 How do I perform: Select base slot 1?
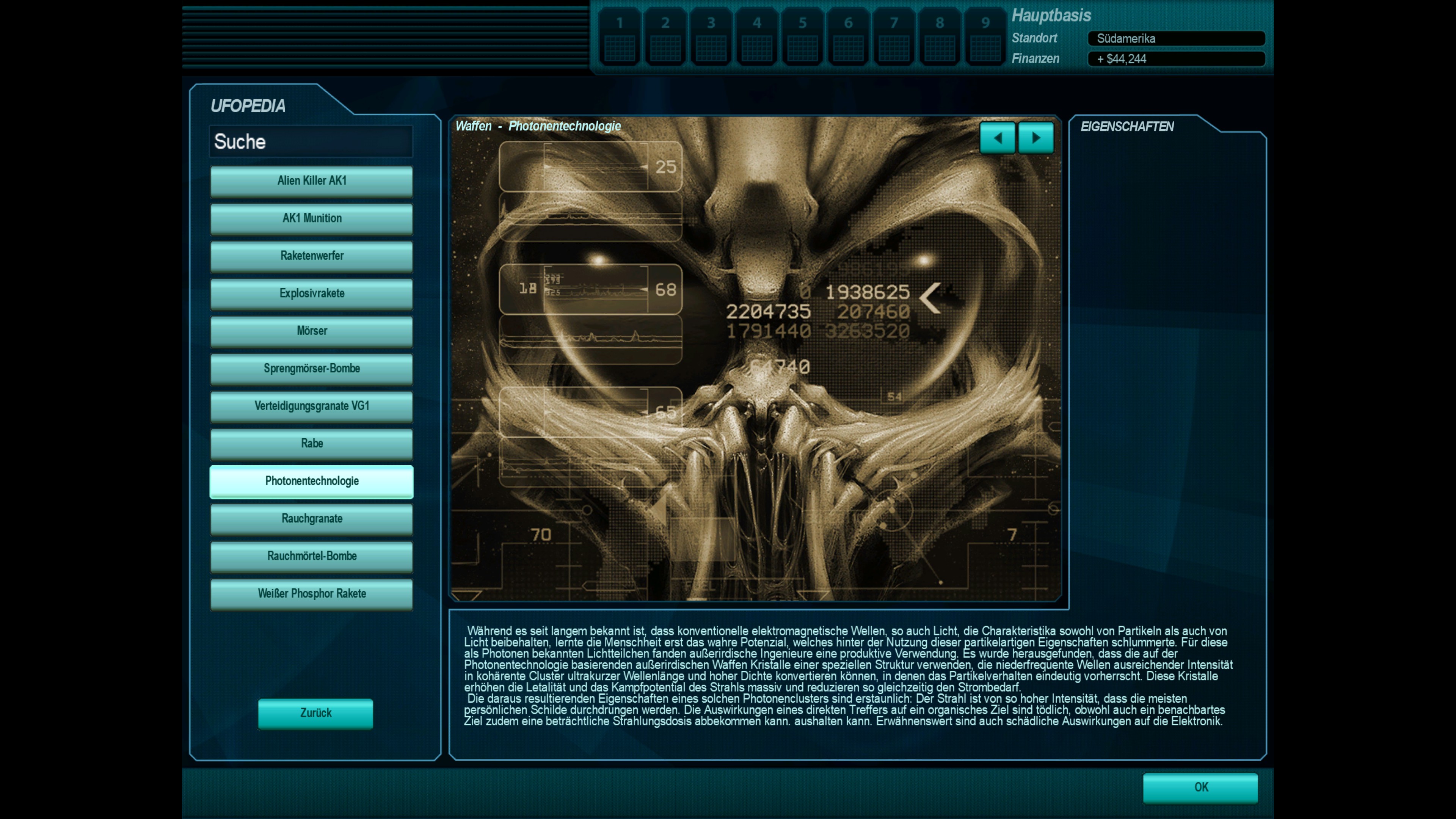point(620,36)
